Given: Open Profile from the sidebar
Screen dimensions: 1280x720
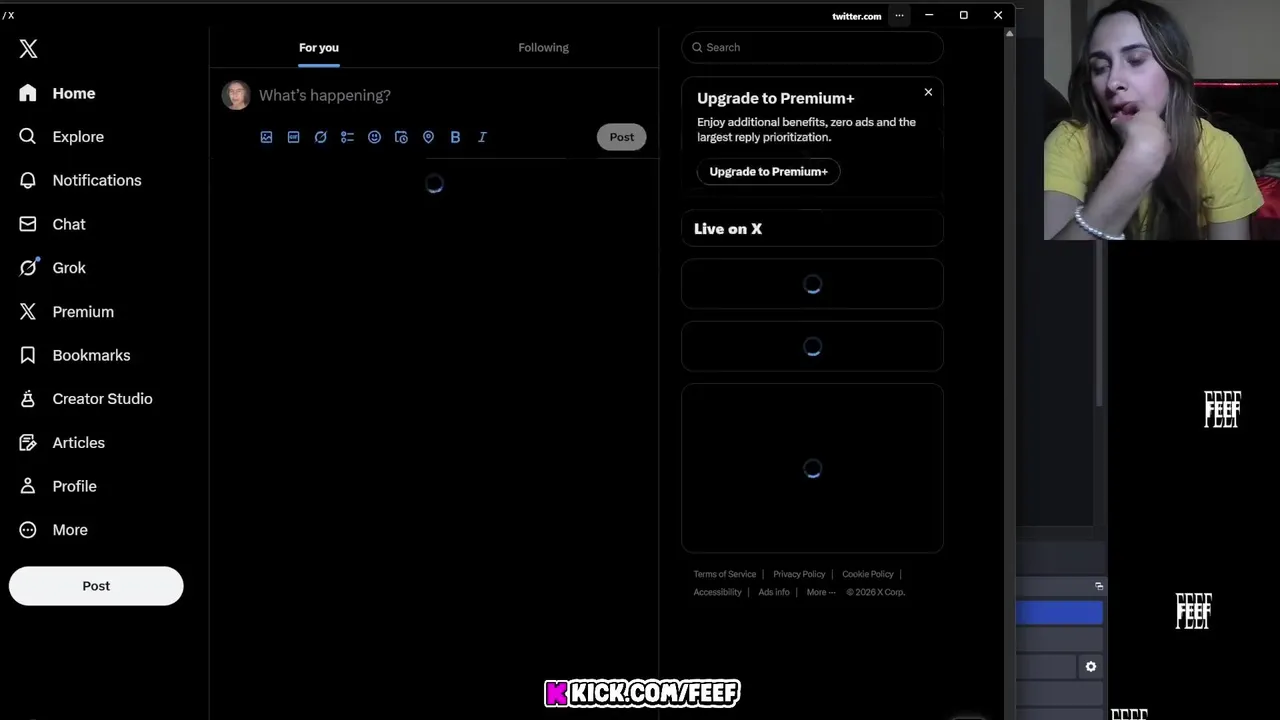Looking at the screenshot, I should tap(58, 486).
